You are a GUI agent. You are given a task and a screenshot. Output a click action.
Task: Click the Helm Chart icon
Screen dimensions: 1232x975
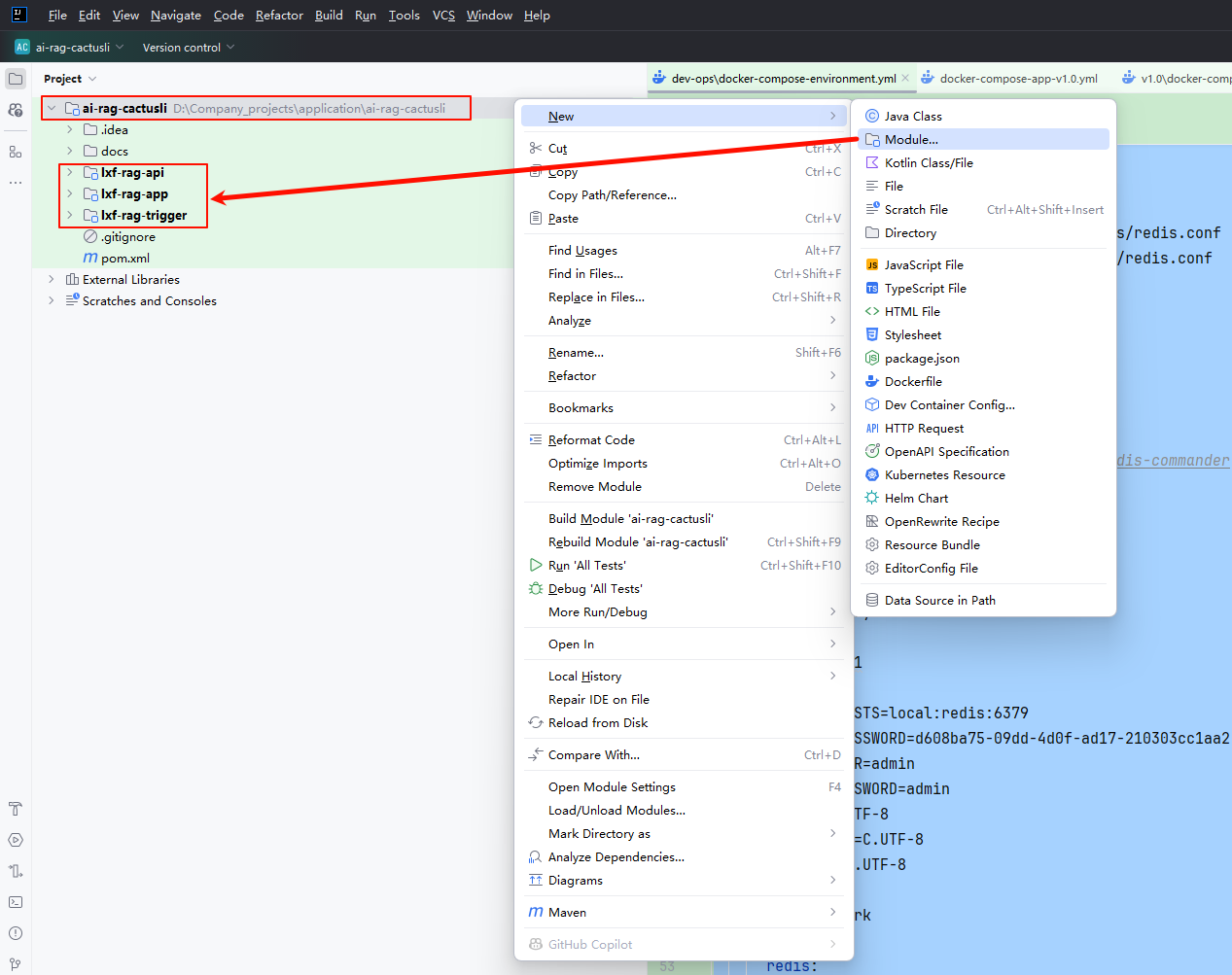coord(872,498)
